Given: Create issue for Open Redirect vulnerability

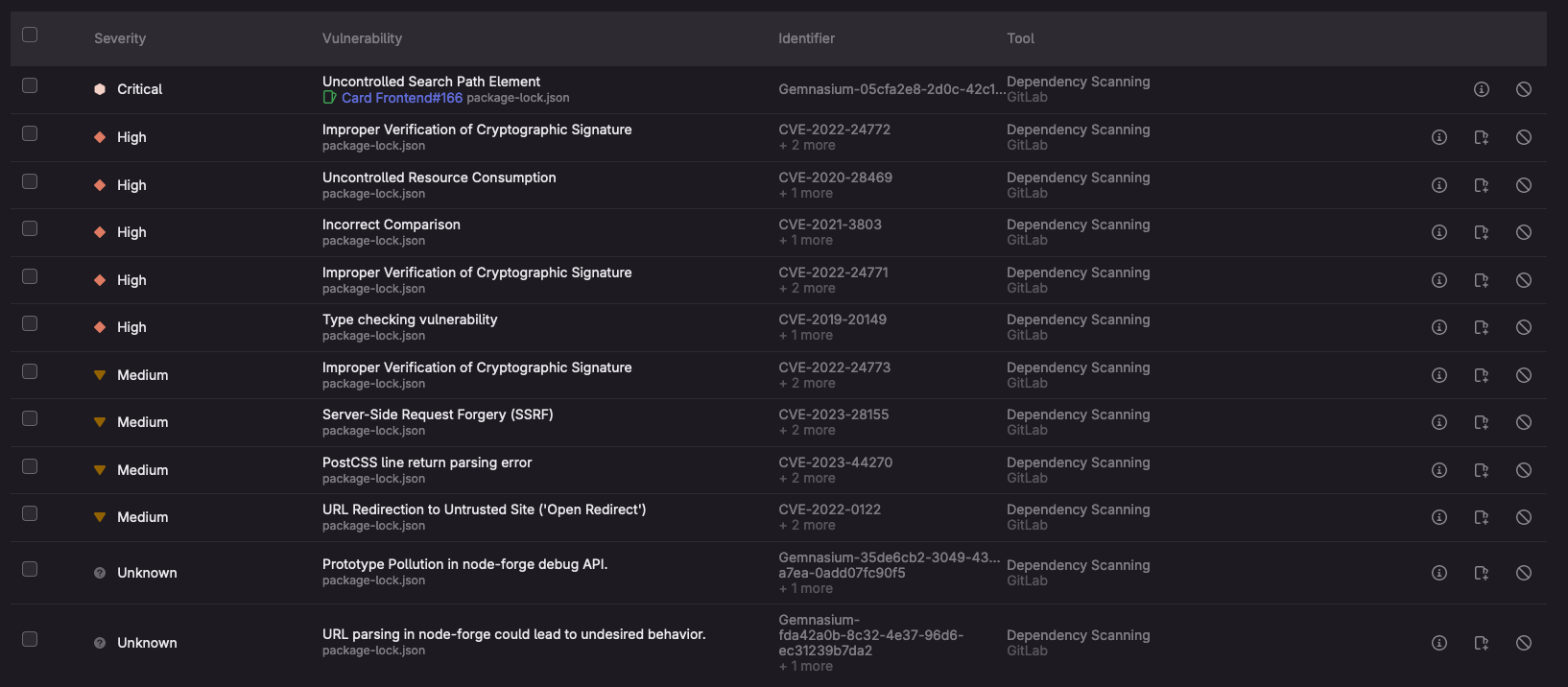Looking at the screenshot, I should coord(1481,517).
